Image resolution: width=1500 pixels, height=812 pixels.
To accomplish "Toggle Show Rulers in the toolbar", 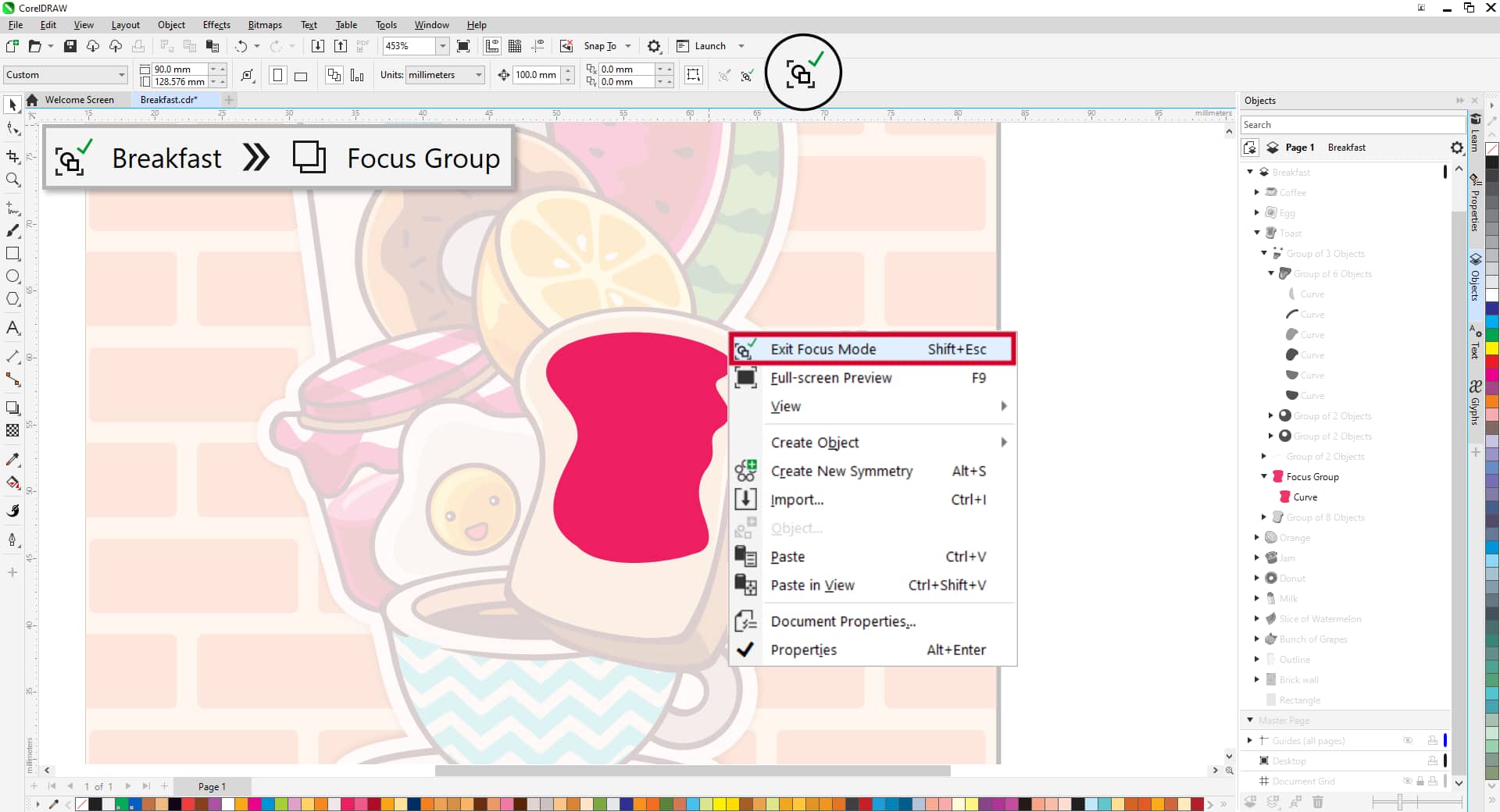I will 492,46.
